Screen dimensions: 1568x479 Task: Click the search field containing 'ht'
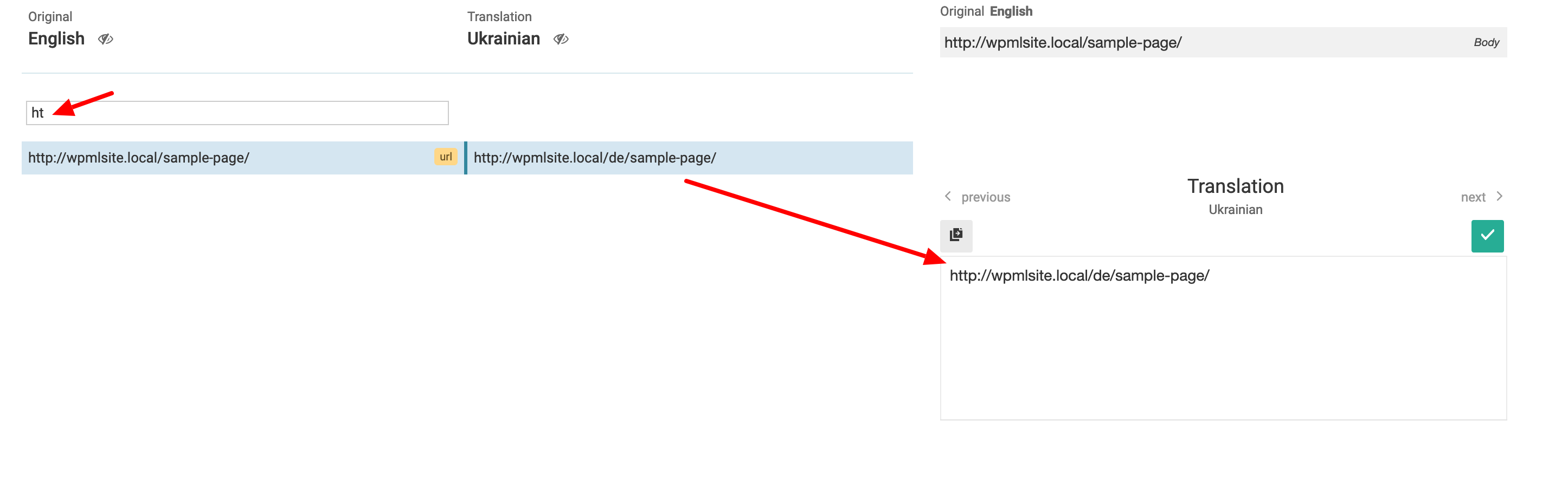point(237,113)
